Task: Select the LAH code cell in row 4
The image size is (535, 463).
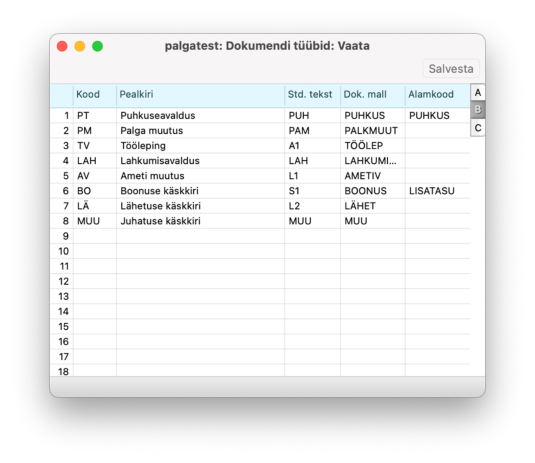Action: coord(95,161)
